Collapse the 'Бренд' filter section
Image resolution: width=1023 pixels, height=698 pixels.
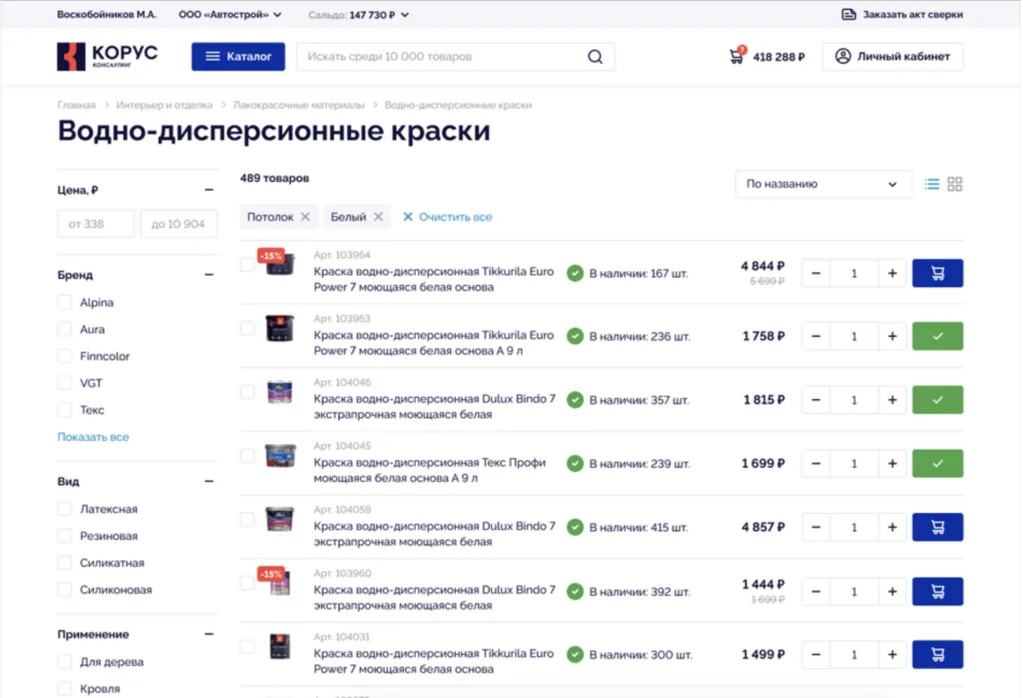209,274
